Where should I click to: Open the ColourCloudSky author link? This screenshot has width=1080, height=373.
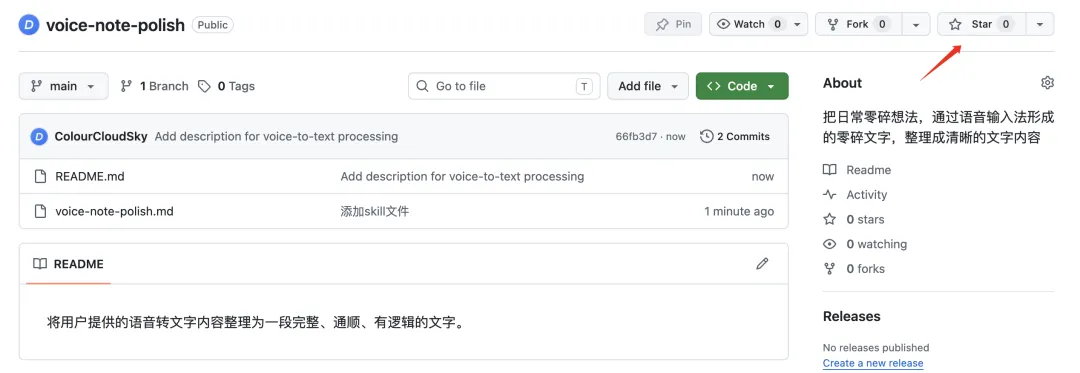tap(101, 136)
